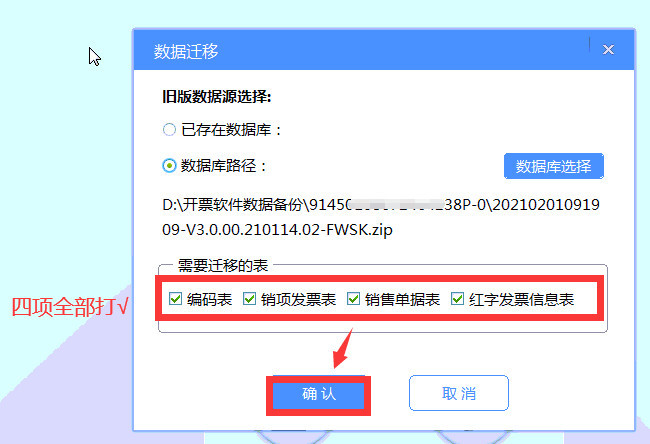Confirm migration with the 确认 button
Screen dimensions: 650x444
point(318,394)
